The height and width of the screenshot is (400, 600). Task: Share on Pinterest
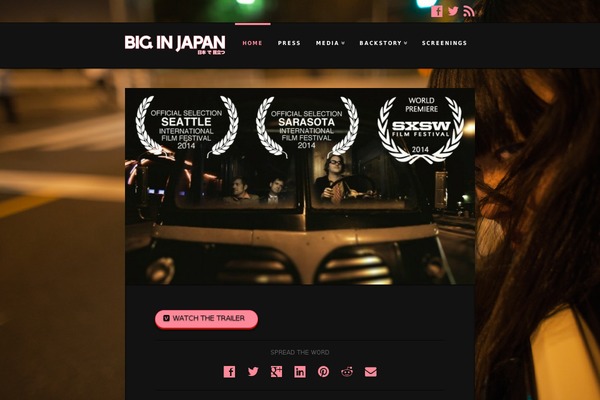tap(323, 372)
